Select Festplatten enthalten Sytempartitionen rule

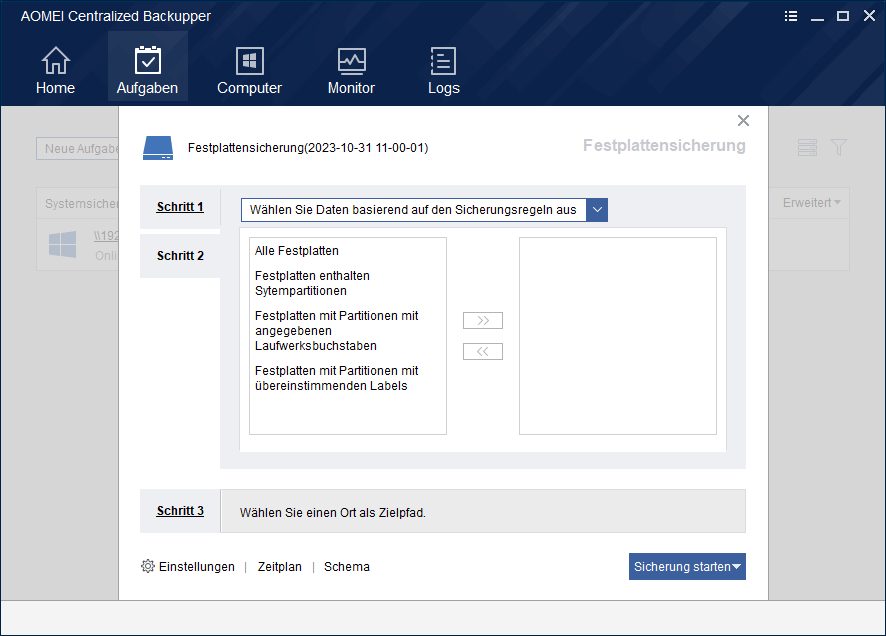pyautogui.click(x=312, y=283)
